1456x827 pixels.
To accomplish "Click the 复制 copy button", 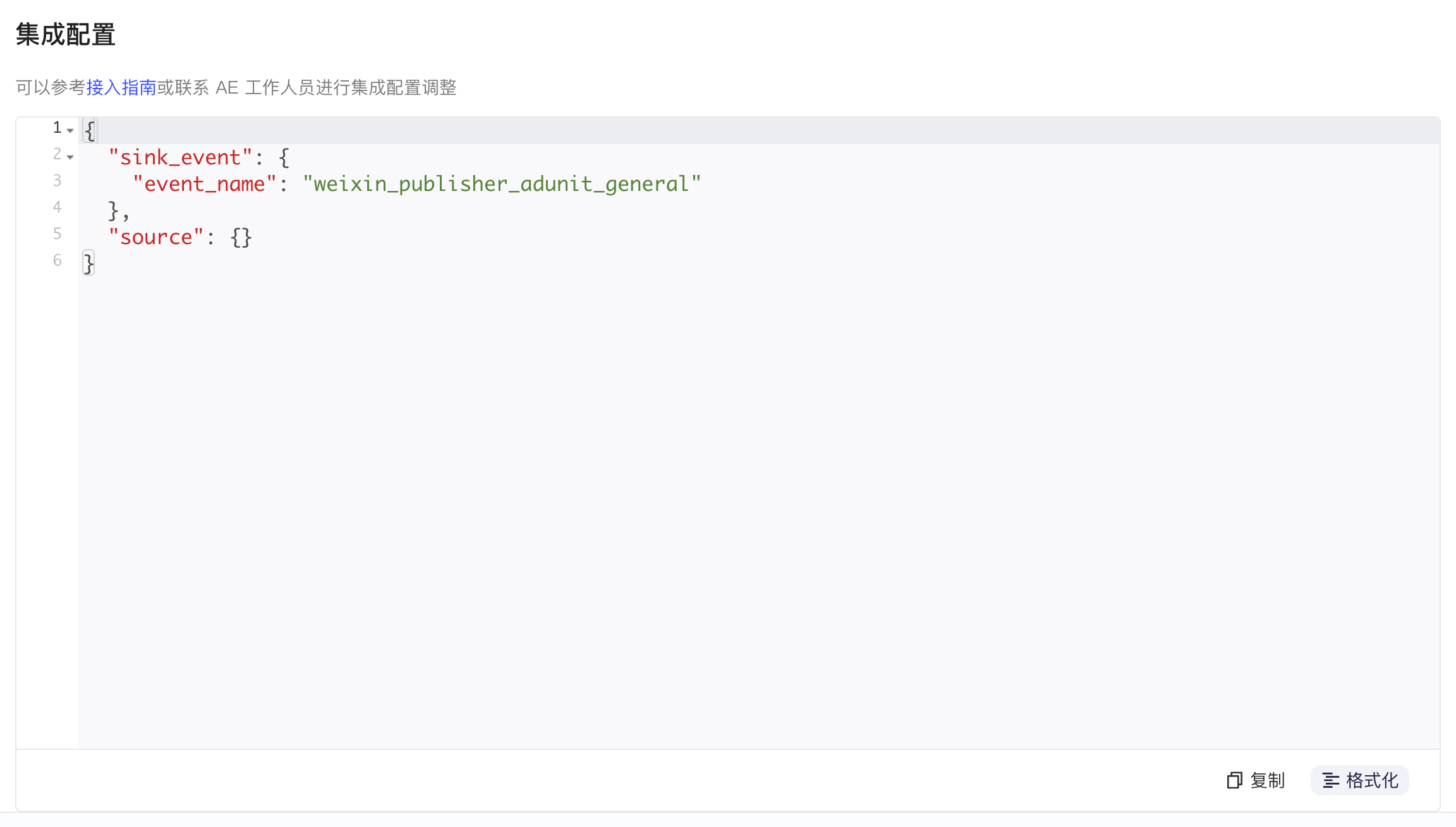I will click(1256, 780).
